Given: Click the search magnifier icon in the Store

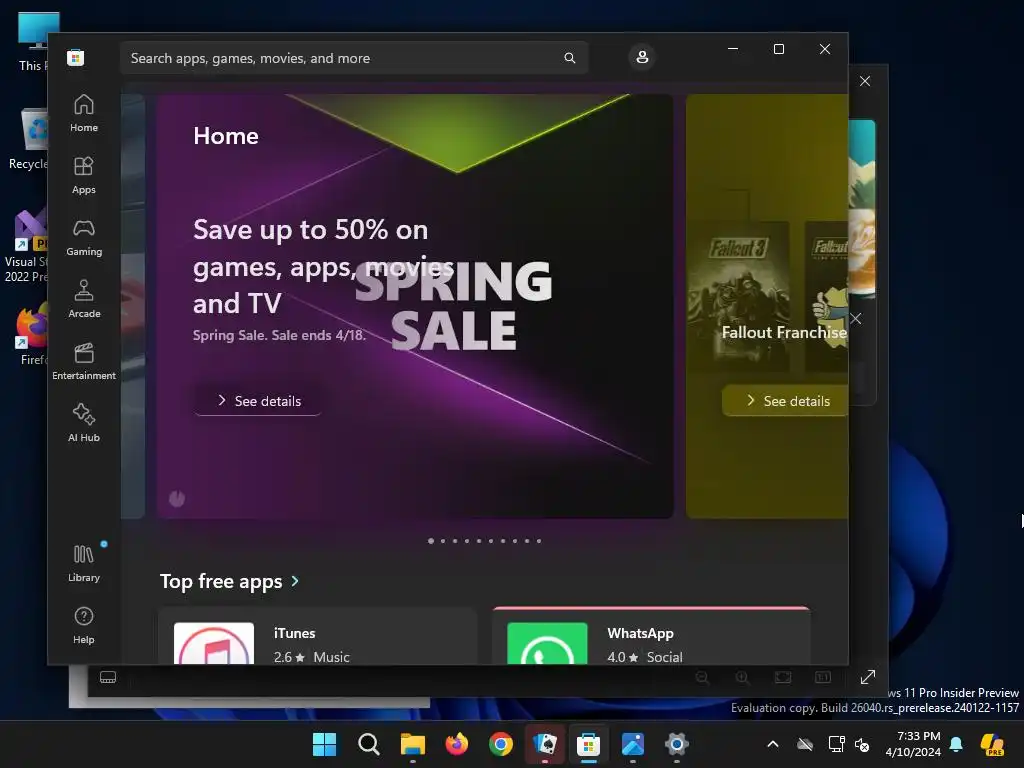Looking at the screenshot, I should tap(569, 58).
